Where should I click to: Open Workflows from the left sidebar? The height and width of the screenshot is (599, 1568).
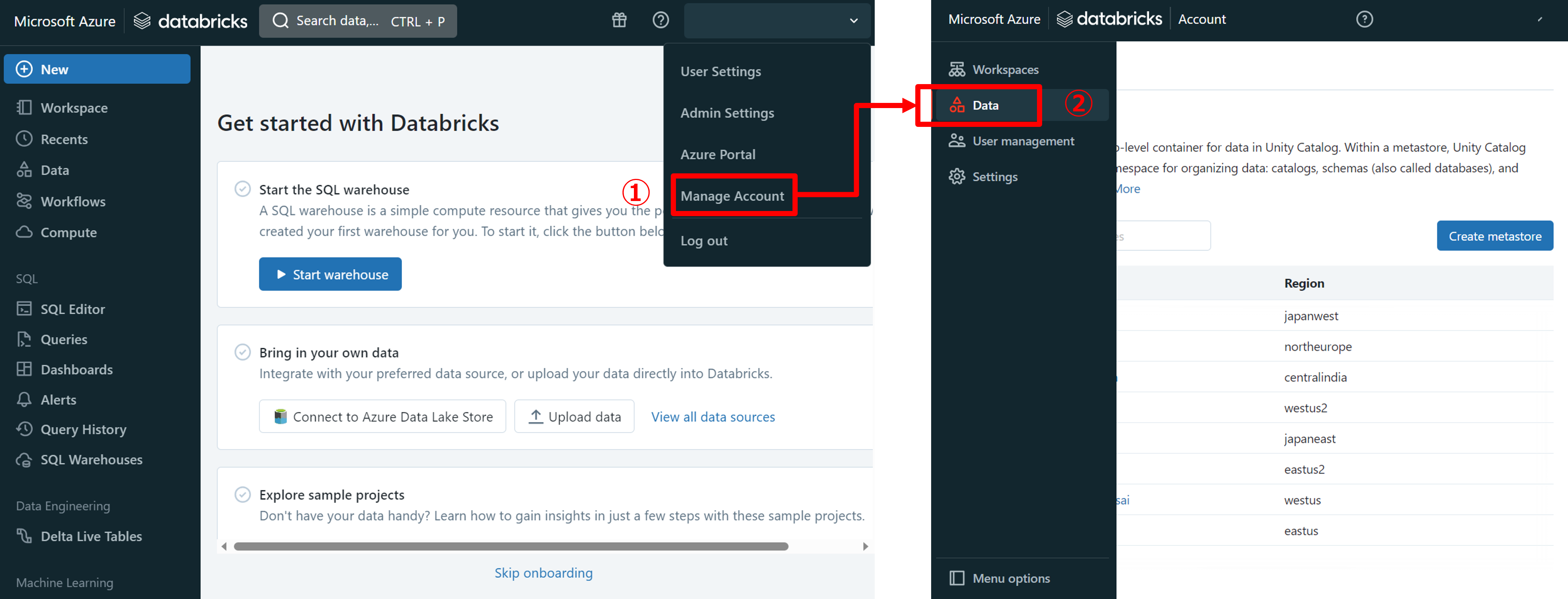72,201
